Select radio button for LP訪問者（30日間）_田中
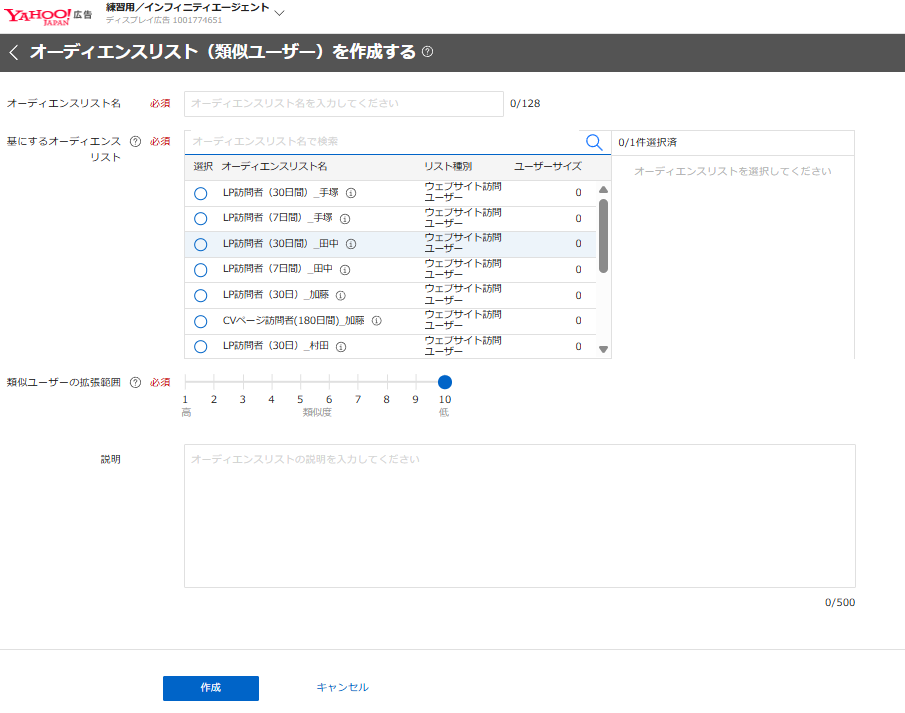The width and height of the screenshot is (905, 713). tap(200, 244)
